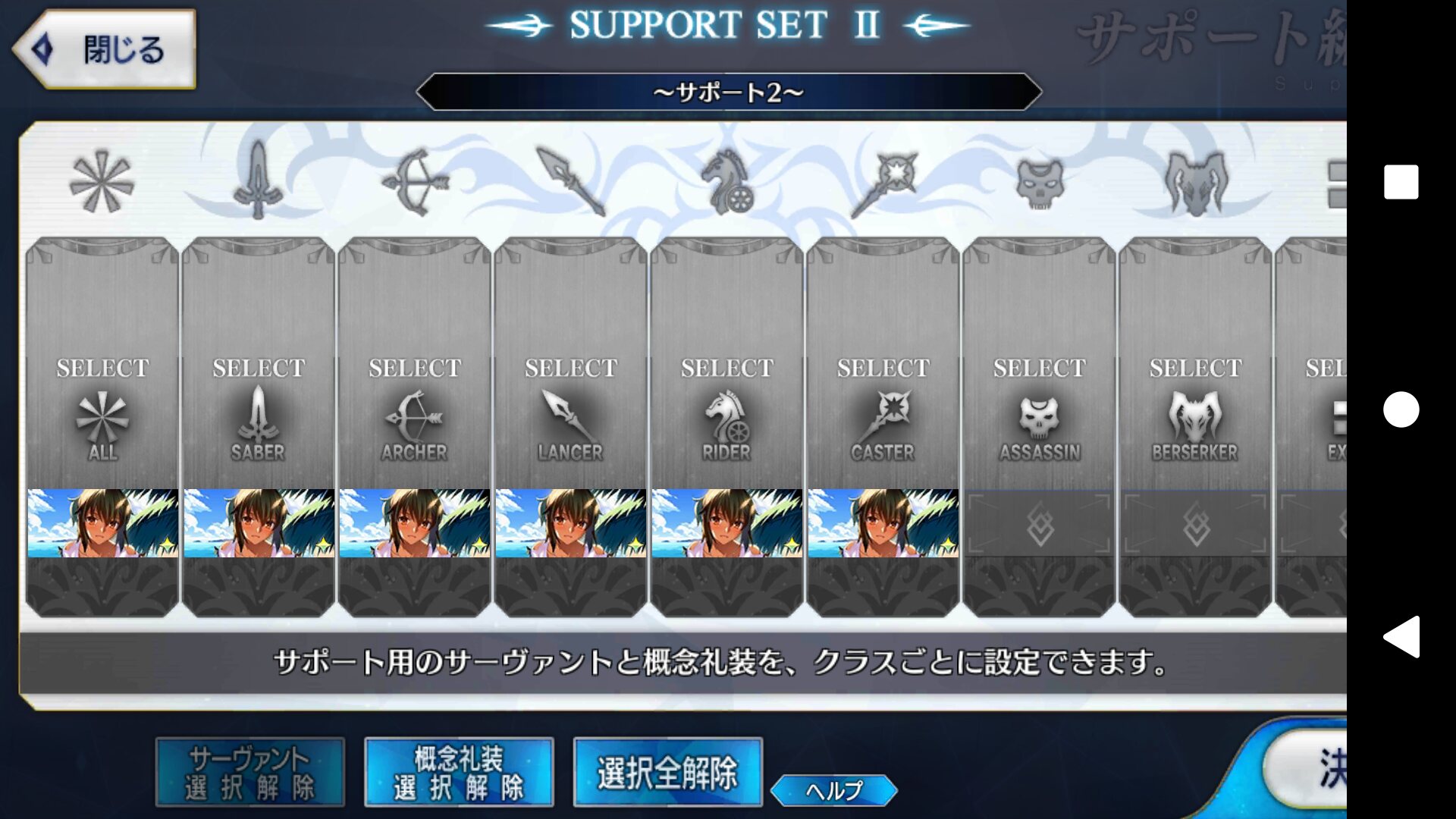Screen dimensions: 1456x819
Task: Select the Archer bow class icon at top
Action: tap(415, 182)
